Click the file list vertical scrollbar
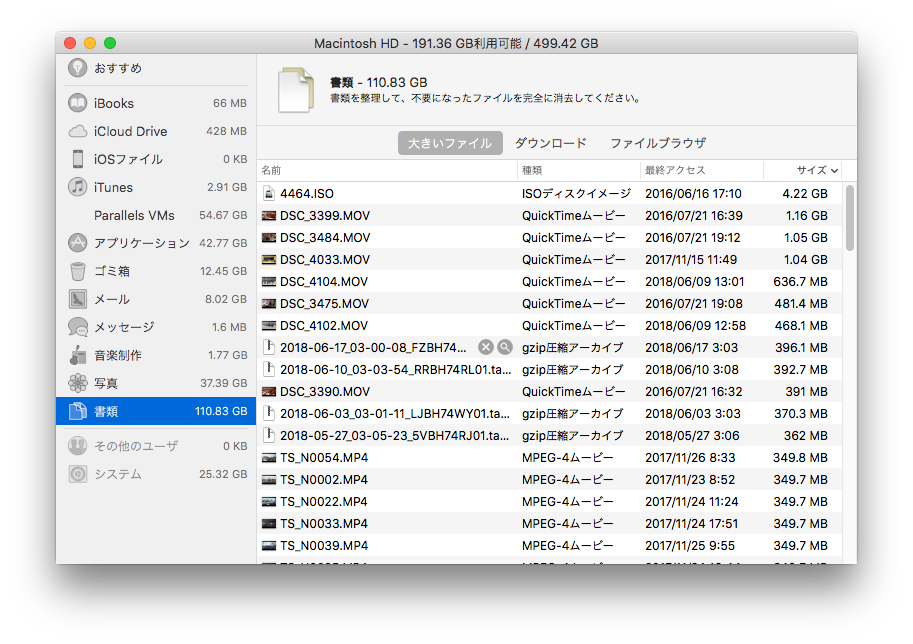The image size is (913, 644). tap(850, 217)
